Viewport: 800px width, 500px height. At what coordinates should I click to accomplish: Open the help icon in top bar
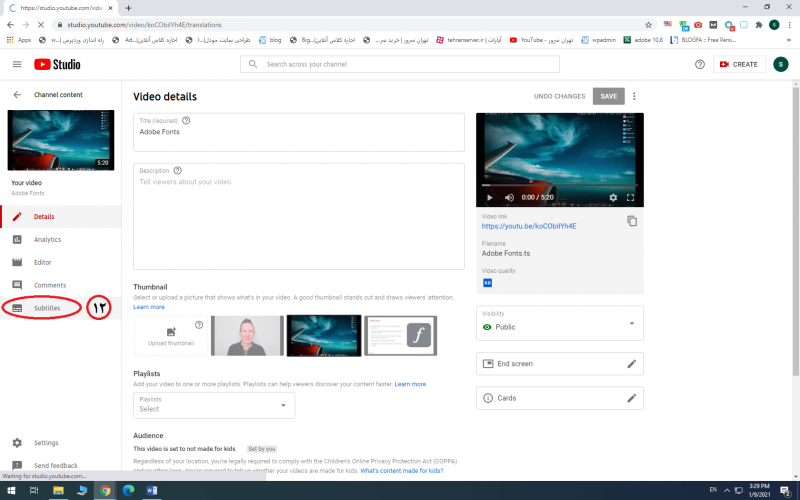[x=699, y=64]
